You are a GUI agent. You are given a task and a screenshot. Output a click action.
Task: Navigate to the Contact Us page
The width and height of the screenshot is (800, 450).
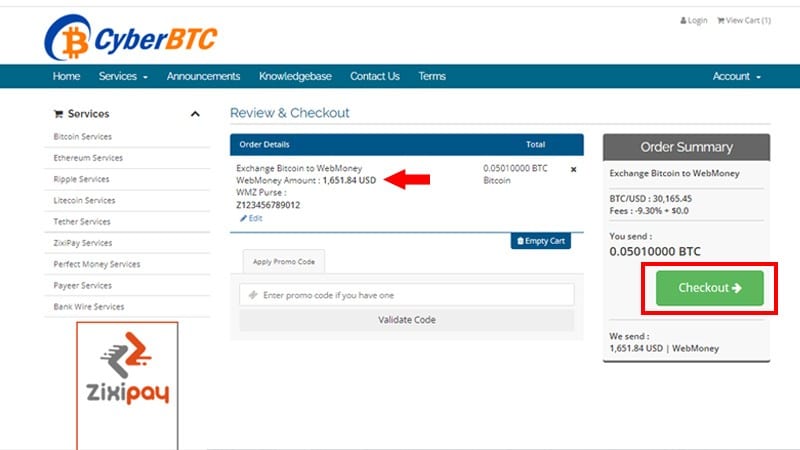(374, 76)
